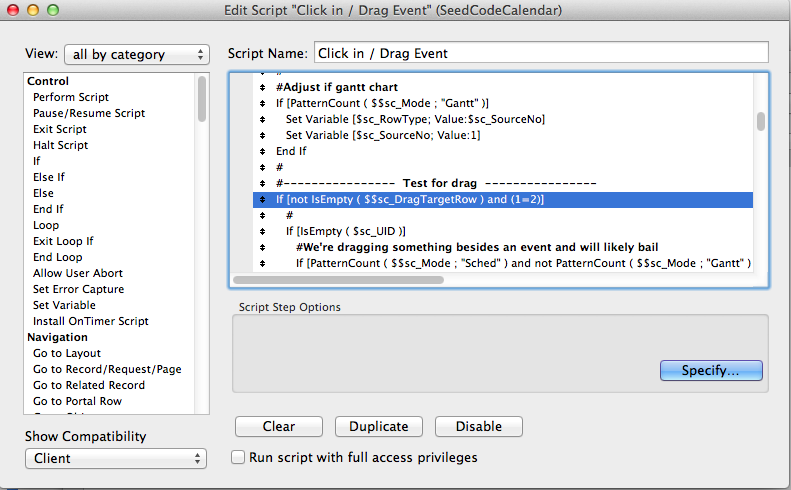Click reorder handle beside If PatternCount Gantt step
The height and width of the screenshot is (490, 791).
(x=262, y=103)
